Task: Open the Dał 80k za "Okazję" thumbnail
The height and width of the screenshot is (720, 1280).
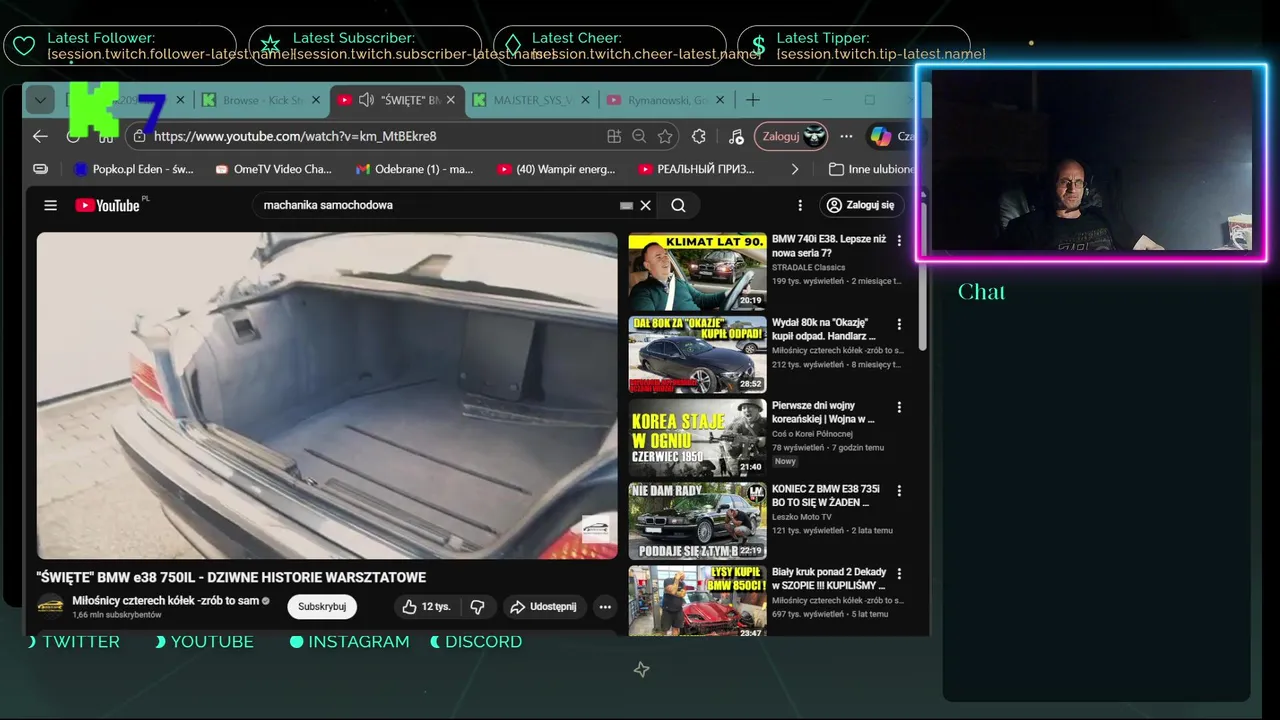Action: pos(697,354)
